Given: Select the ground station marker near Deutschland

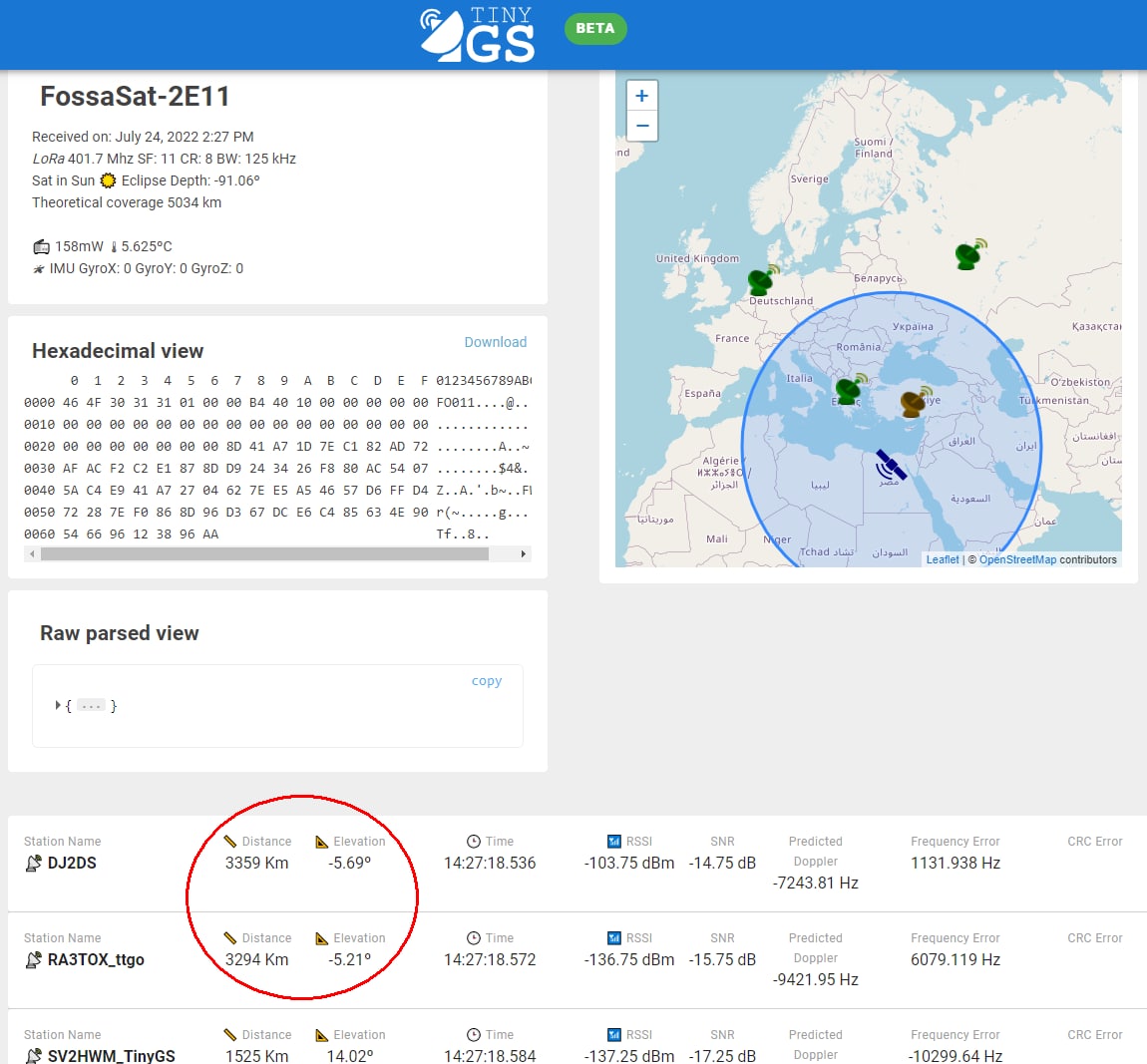Looking at the screenshot, I should (x=764, y=280).
